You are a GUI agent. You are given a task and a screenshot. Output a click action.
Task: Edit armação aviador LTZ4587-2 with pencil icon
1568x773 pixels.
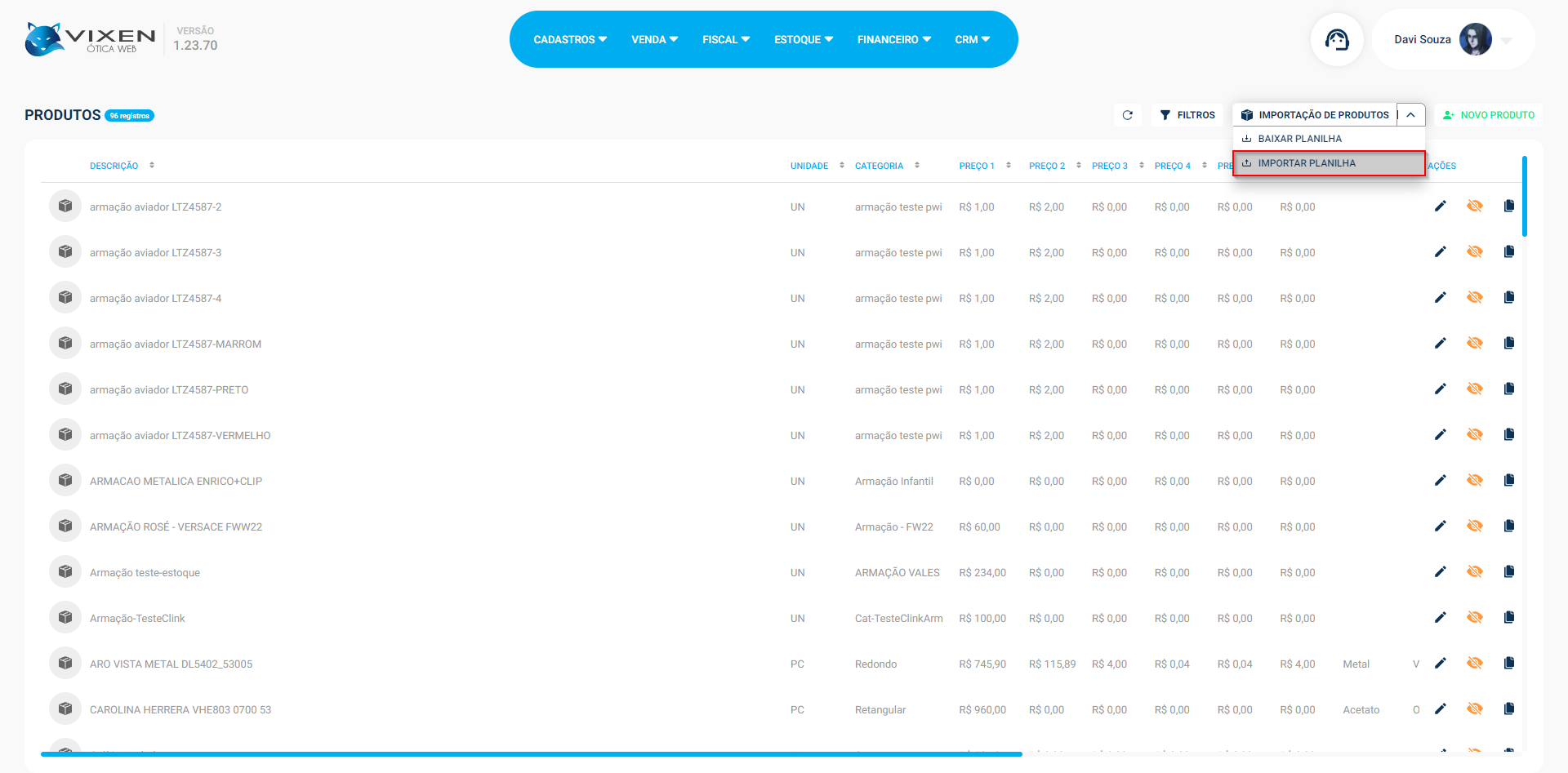[1441, 207]
